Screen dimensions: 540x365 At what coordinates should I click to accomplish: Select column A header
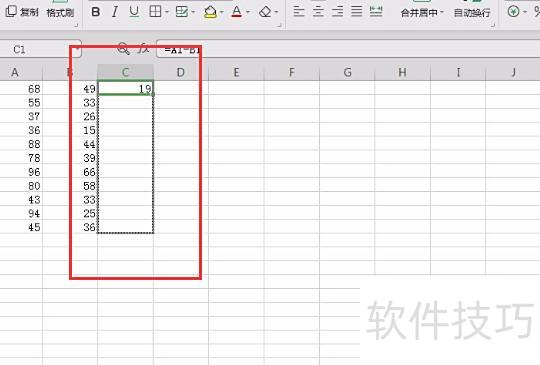tap(21, 72)
